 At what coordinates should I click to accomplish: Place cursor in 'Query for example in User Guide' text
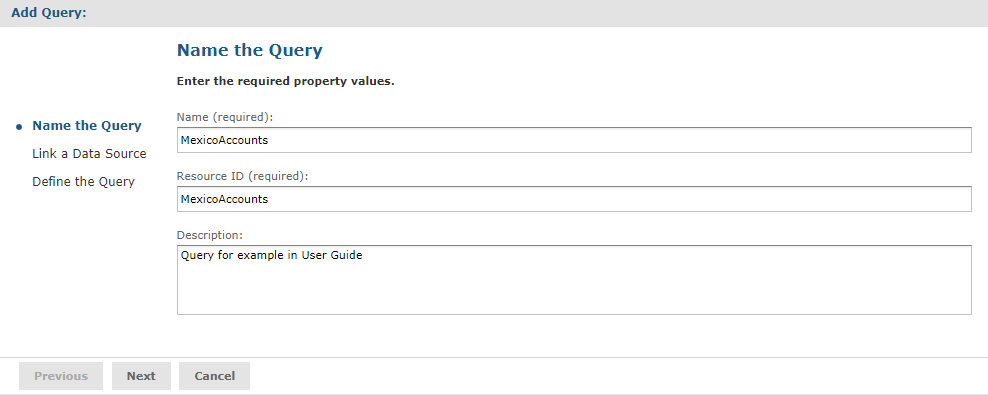pyautogui.click(x=272, y=256)
